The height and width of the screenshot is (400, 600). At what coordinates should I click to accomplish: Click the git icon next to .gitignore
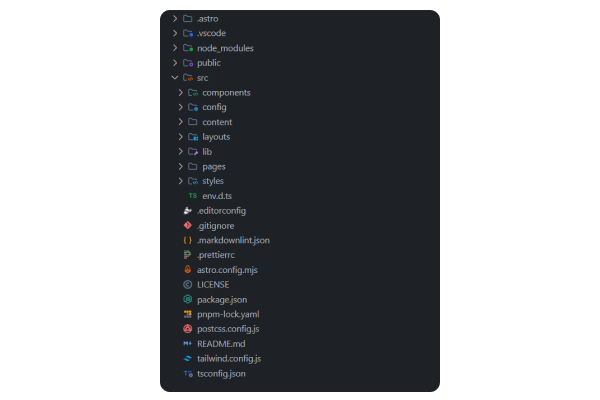(187, 226)
